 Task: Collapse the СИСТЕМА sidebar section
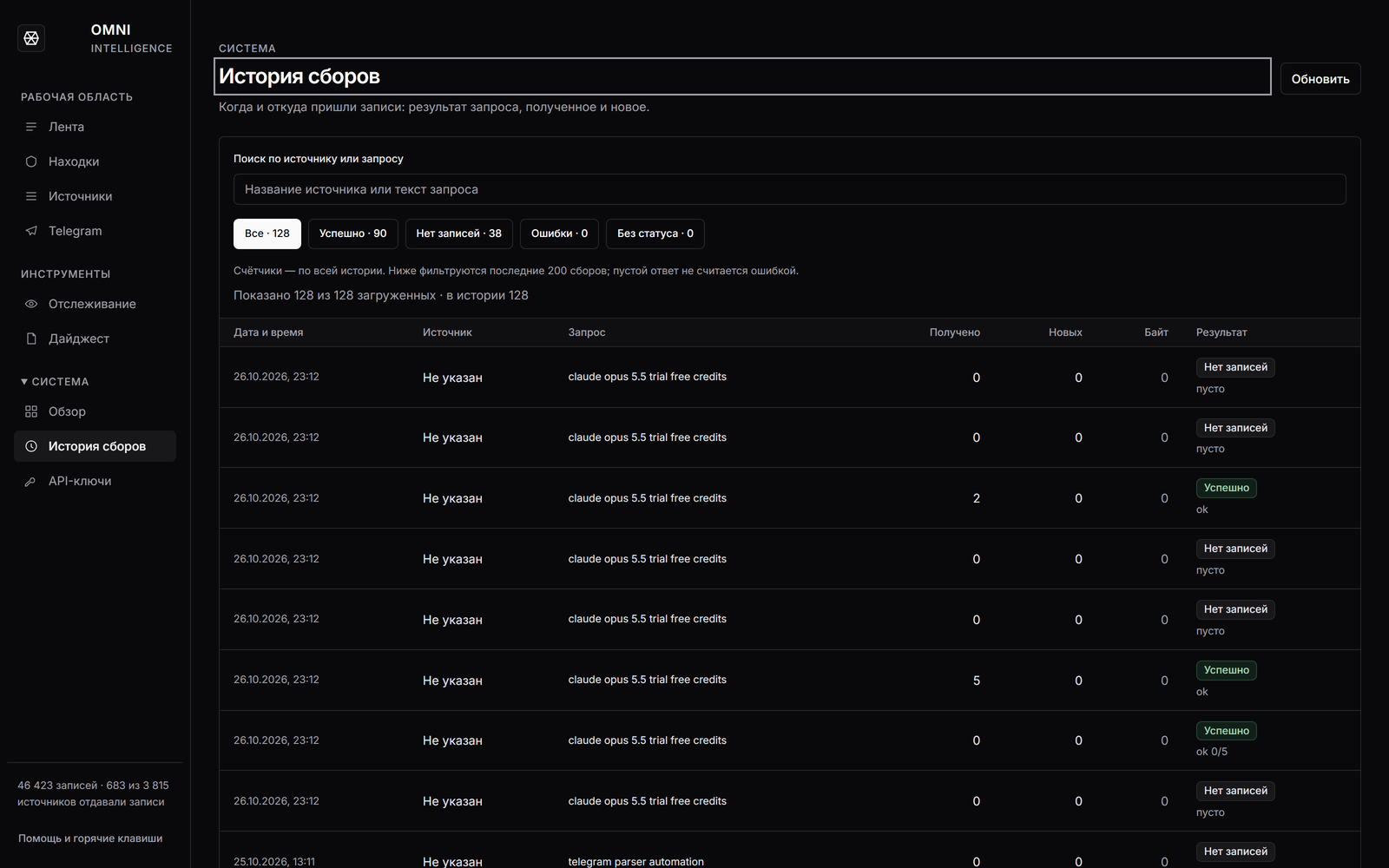pos(55,382)
